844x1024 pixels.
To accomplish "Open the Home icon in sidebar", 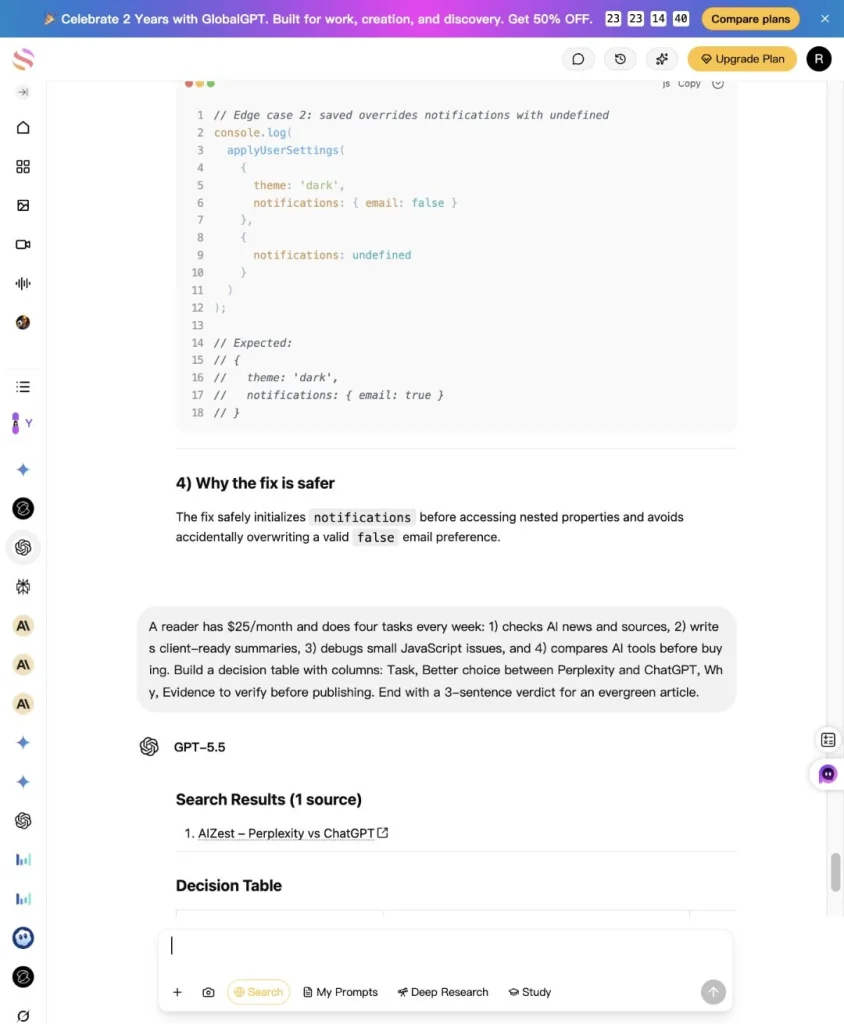I will [x=23, y=127].
